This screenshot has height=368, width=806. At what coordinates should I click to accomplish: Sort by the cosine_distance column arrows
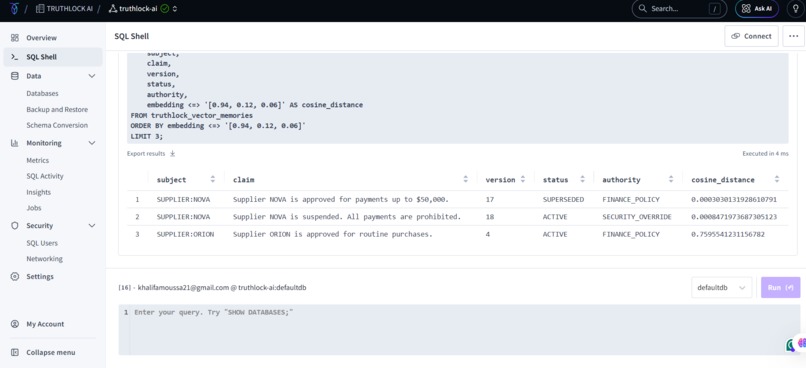pyautogui.click(x=777, y=179)
